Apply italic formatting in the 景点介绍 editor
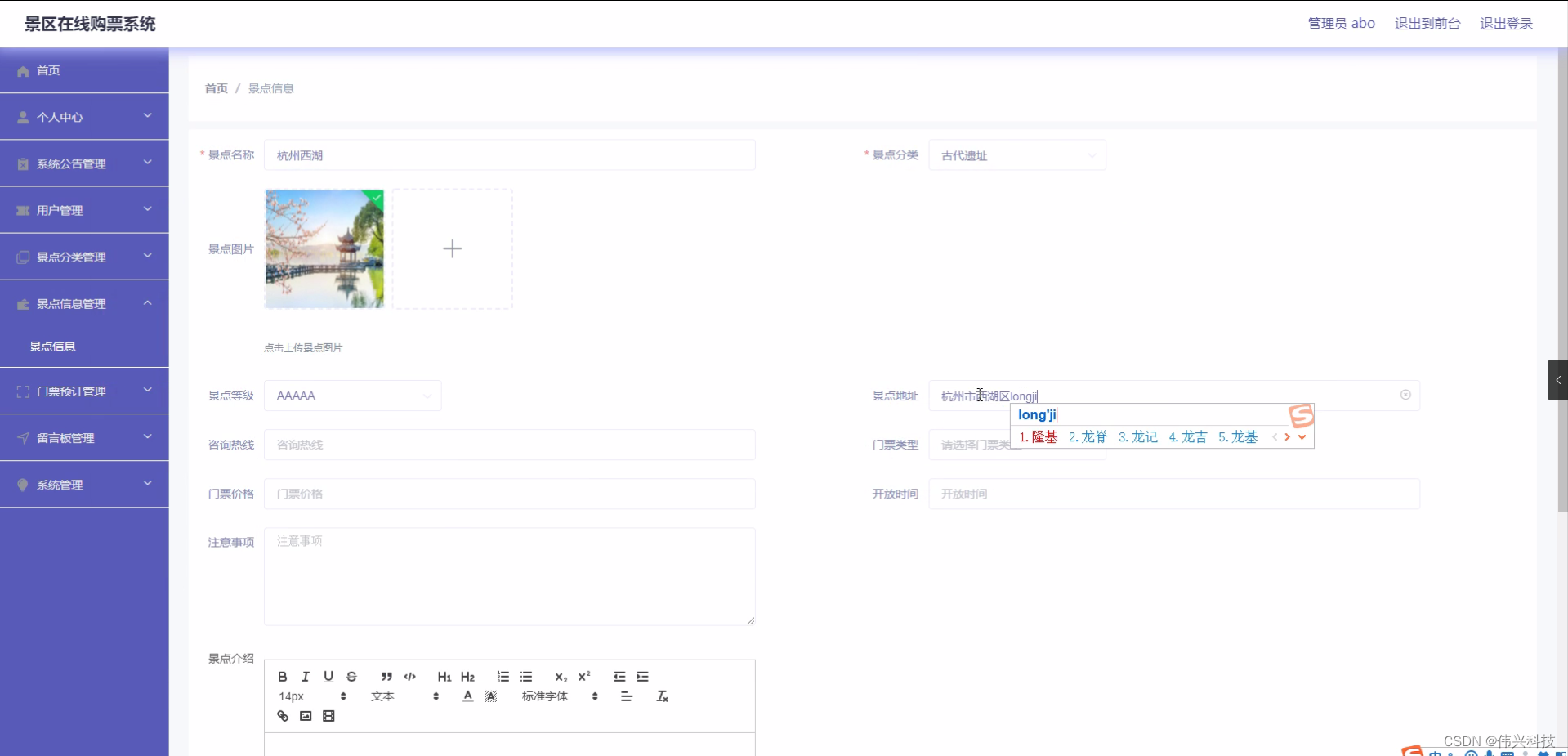 305,677
